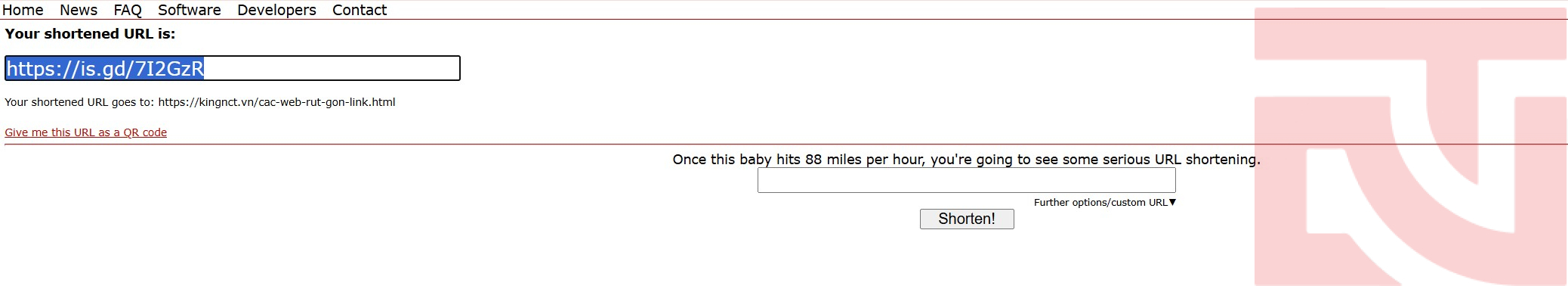Click the "Your shortened URL goes to:" label
The width and height of the screenshot is (1568, 286).
tap(79, 102)
